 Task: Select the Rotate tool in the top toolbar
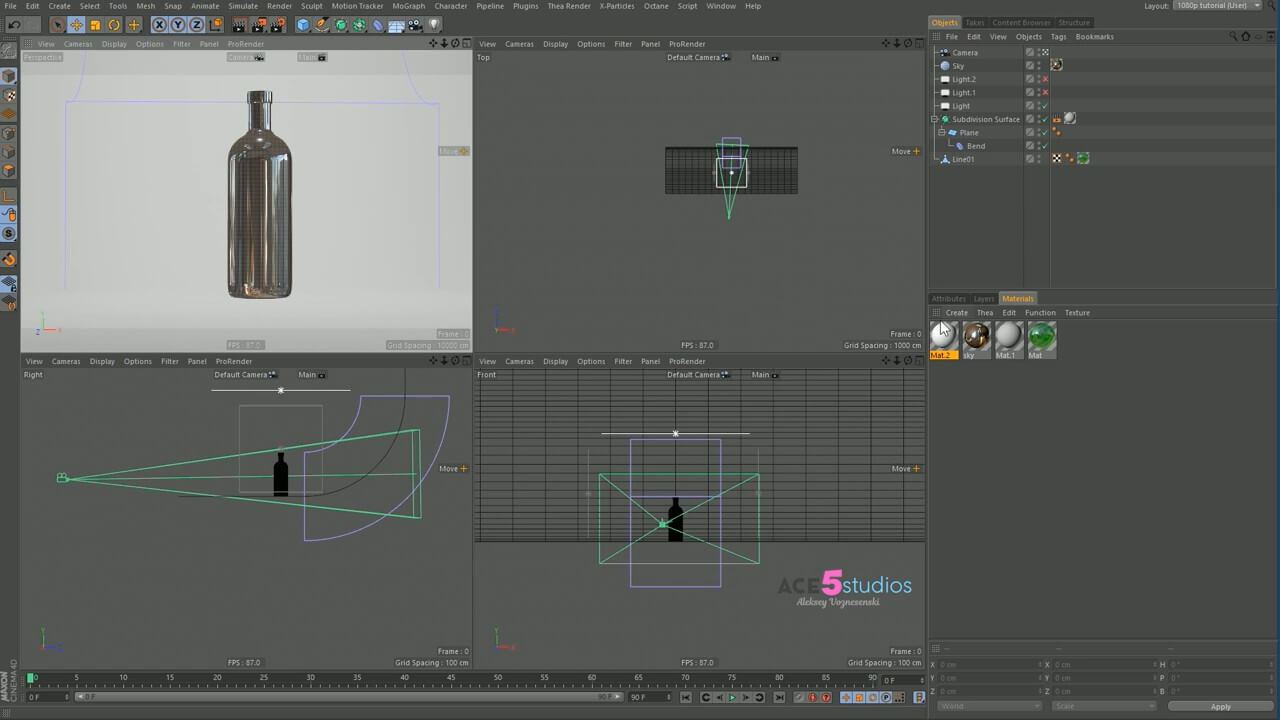(x=114, y=25)
